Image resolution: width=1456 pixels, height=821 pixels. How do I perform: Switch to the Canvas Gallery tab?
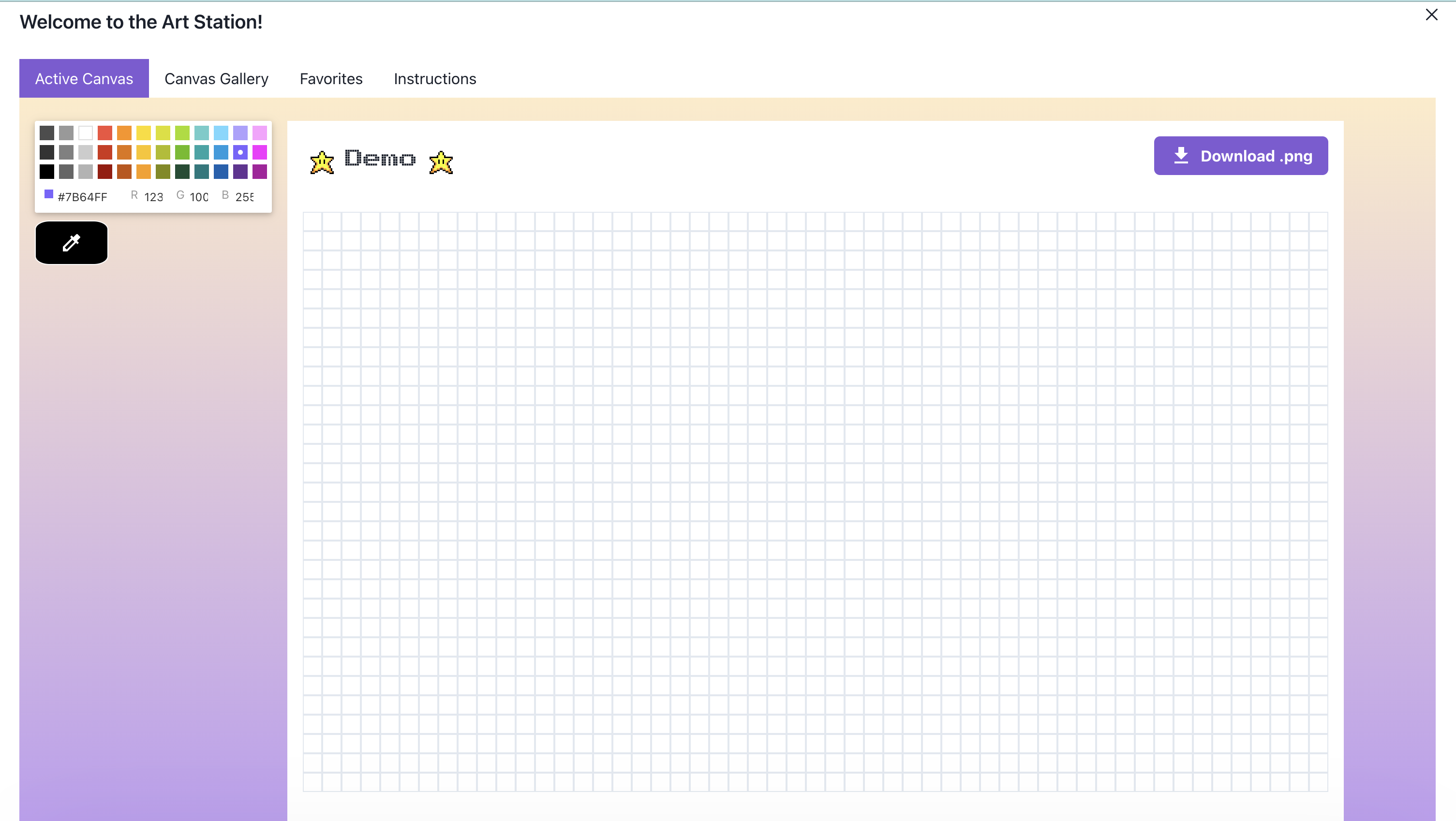point(216,78)
